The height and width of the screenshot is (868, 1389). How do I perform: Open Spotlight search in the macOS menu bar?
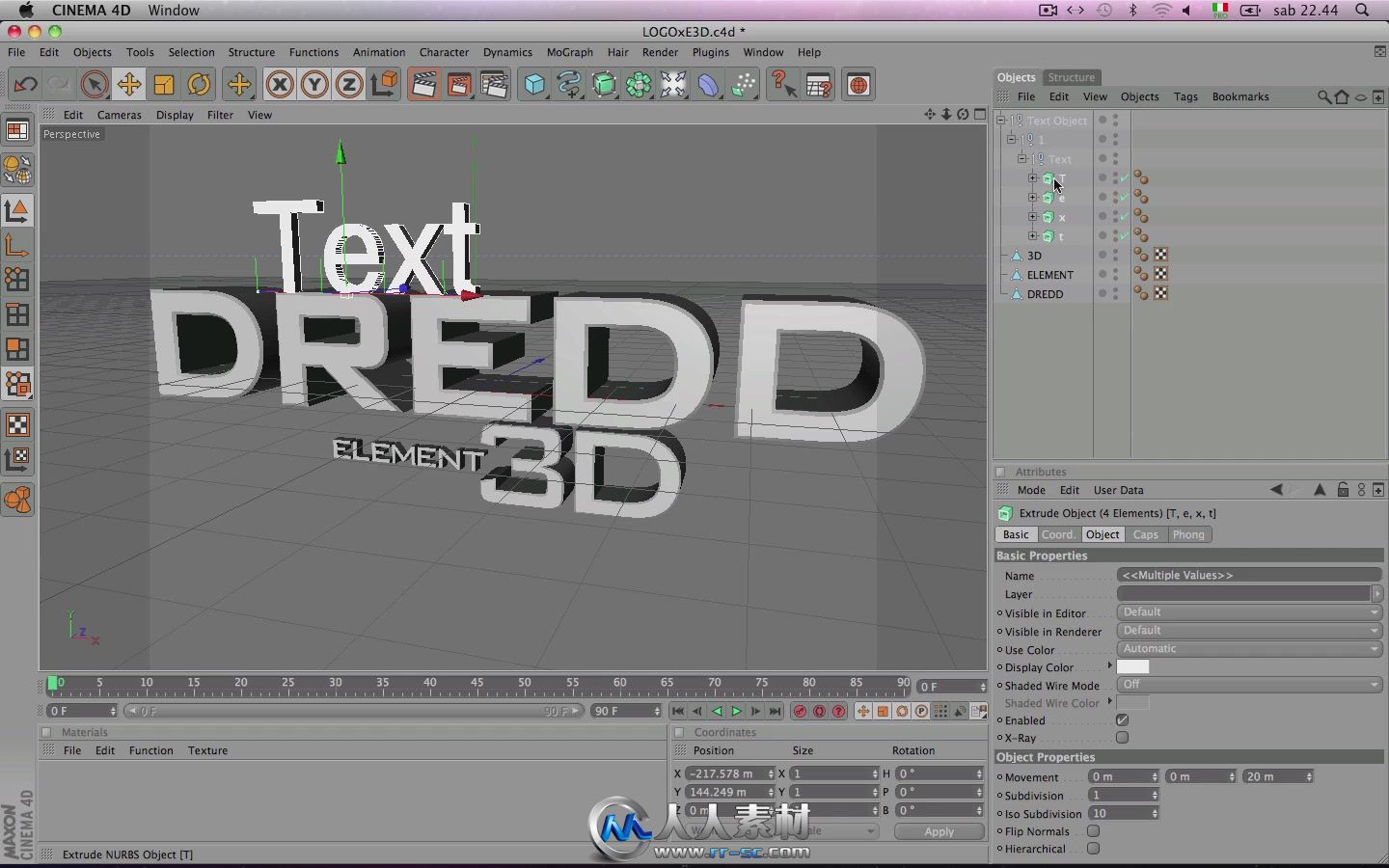click(x=1362, y=11)
